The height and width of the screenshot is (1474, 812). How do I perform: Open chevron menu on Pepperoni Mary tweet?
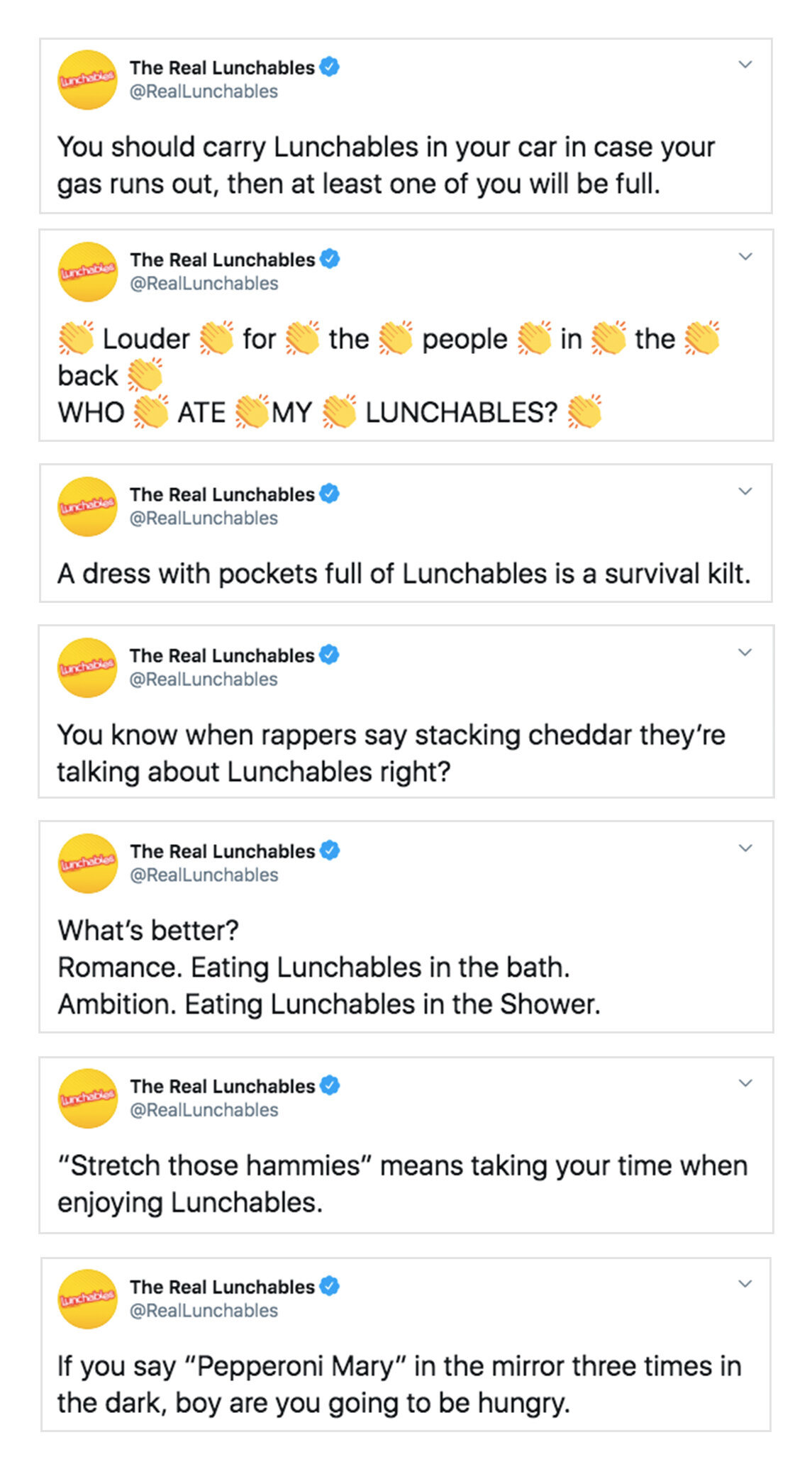point(745,1284)
